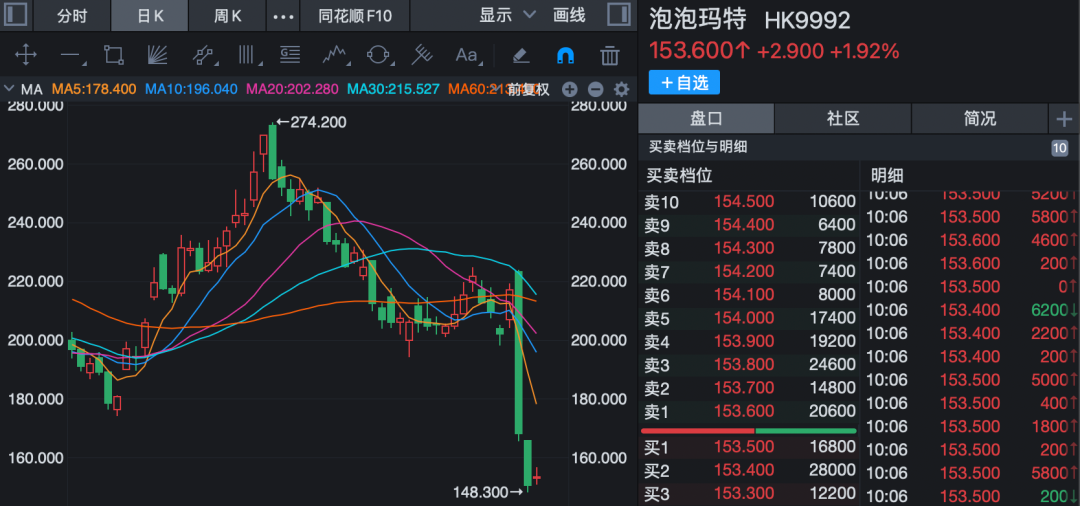The image size is (1080, 506).
Task: Click the 加自选 button
Action: 684,82
